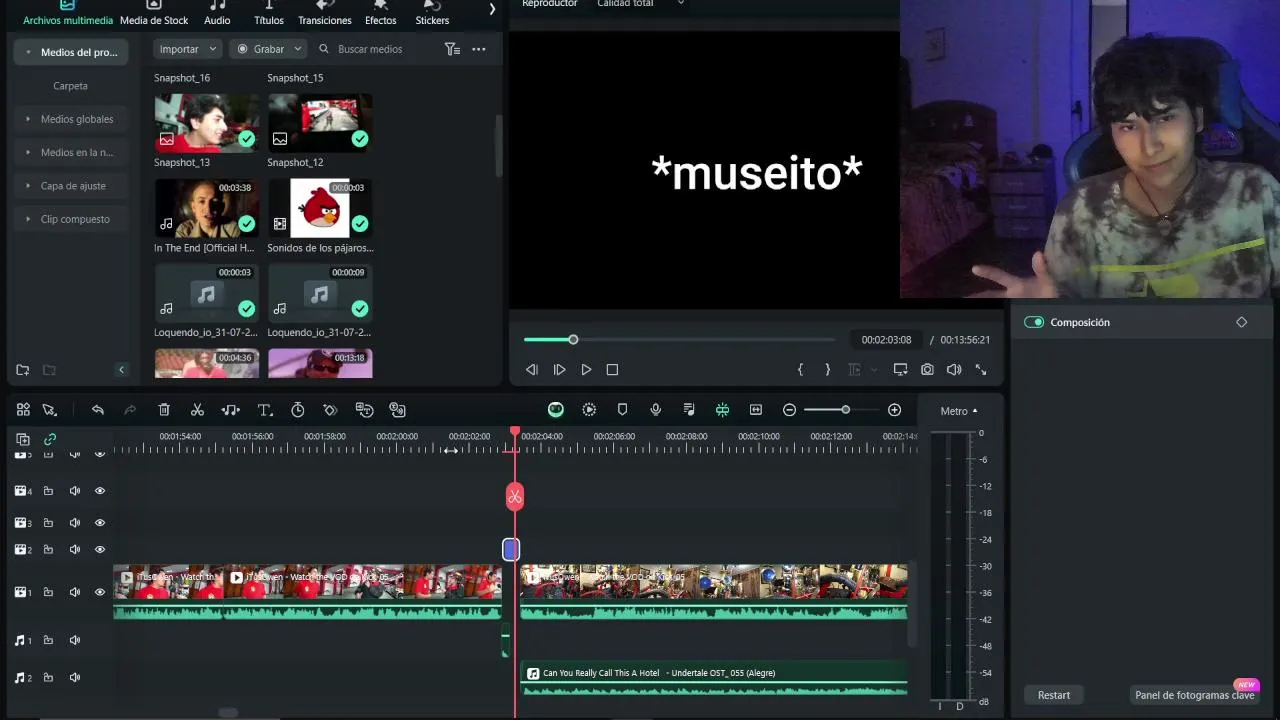Show more tabs with the right arrow
Image resolution: width=1280 pixels, height=720 pixels.
[492, 9]
